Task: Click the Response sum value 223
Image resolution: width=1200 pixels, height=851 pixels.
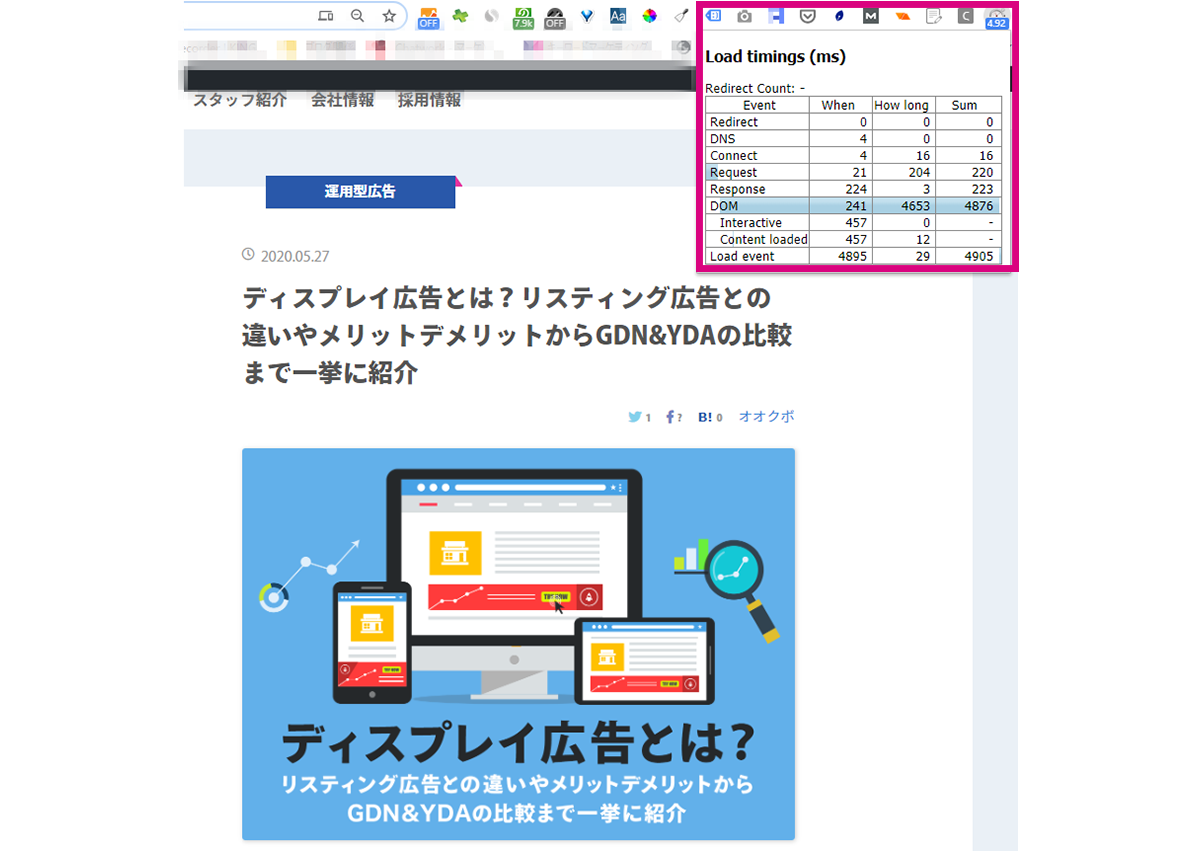Action: (982, 189)
